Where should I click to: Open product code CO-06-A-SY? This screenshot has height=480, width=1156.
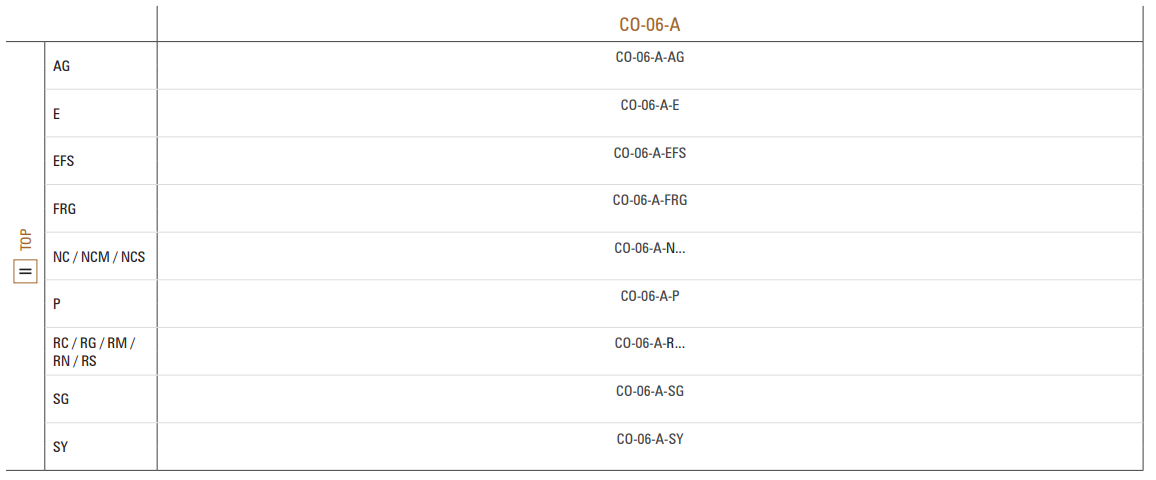tap(650, 439)
